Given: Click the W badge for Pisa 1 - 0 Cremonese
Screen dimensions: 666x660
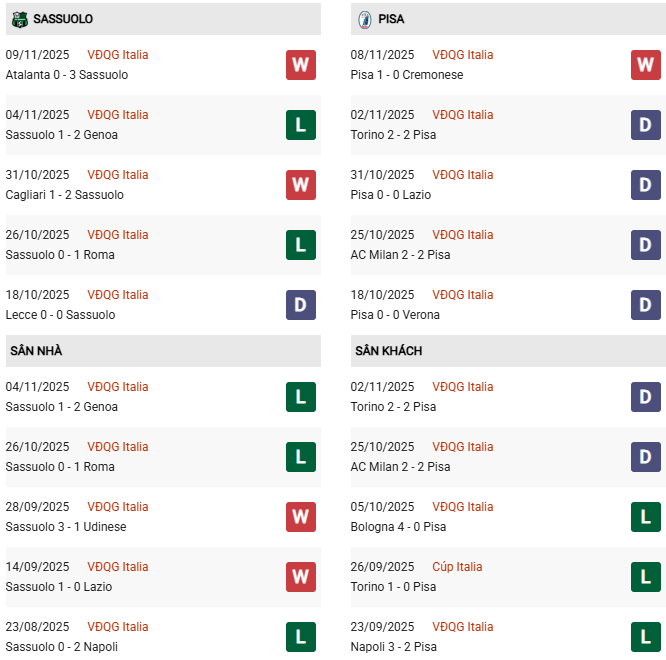Looking at the screenshot, I should pos(645,65).
